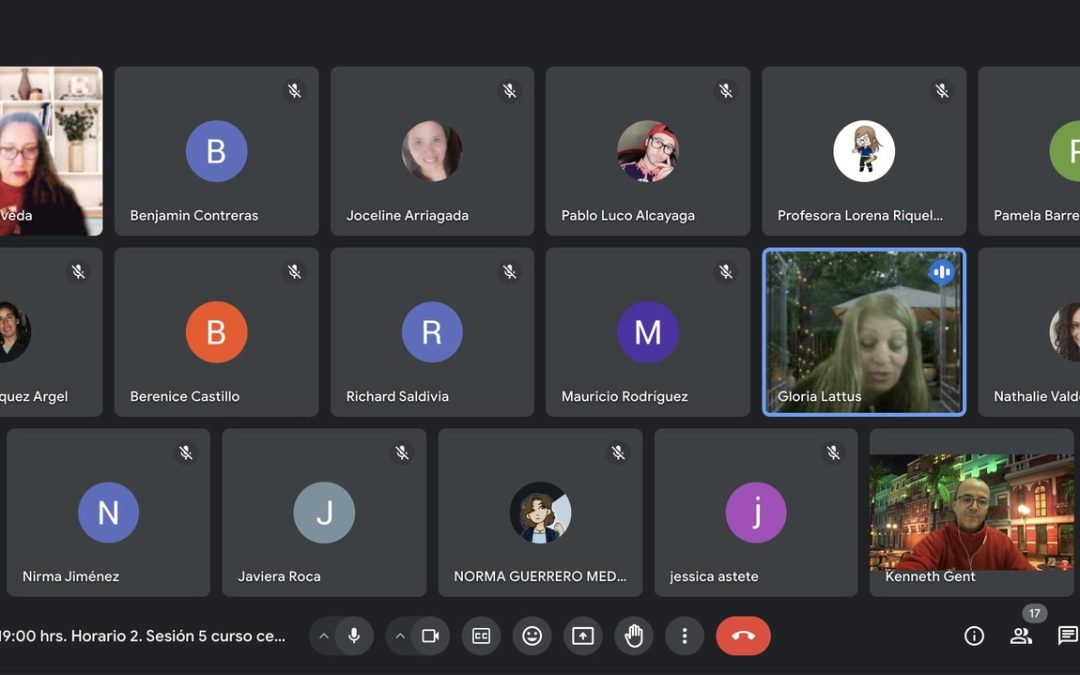Expand audio settings chevron beside microphone
The height and width of the screenshot is (675, 1080).
[323, 636]
